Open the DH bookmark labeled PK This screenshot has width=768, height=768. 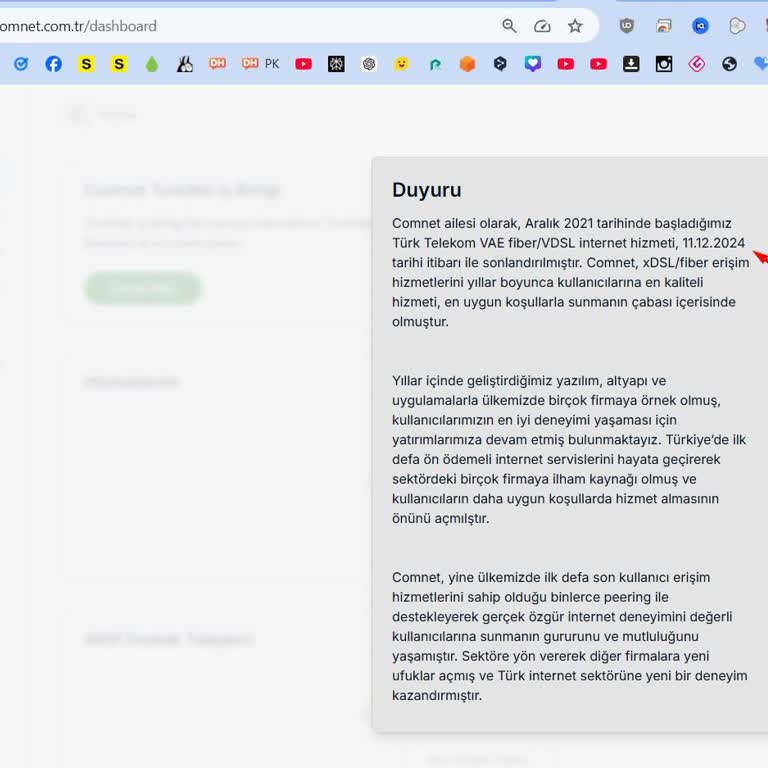[x=261, y=63]
